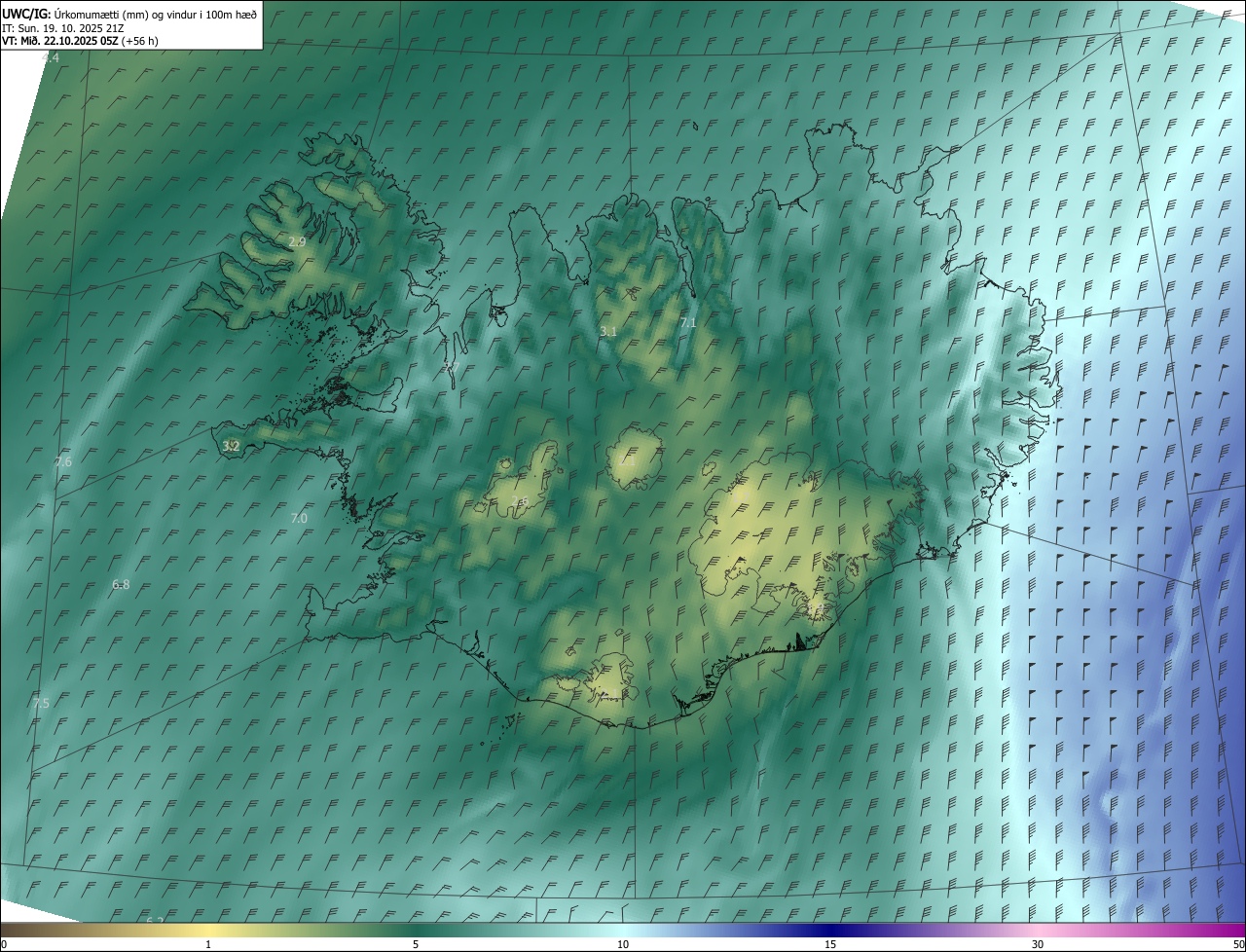1246x952 pixels.
Task: Click the 'IT: Sun. 19. 10. 2025 21Z' line
Action: pos(61,27)
